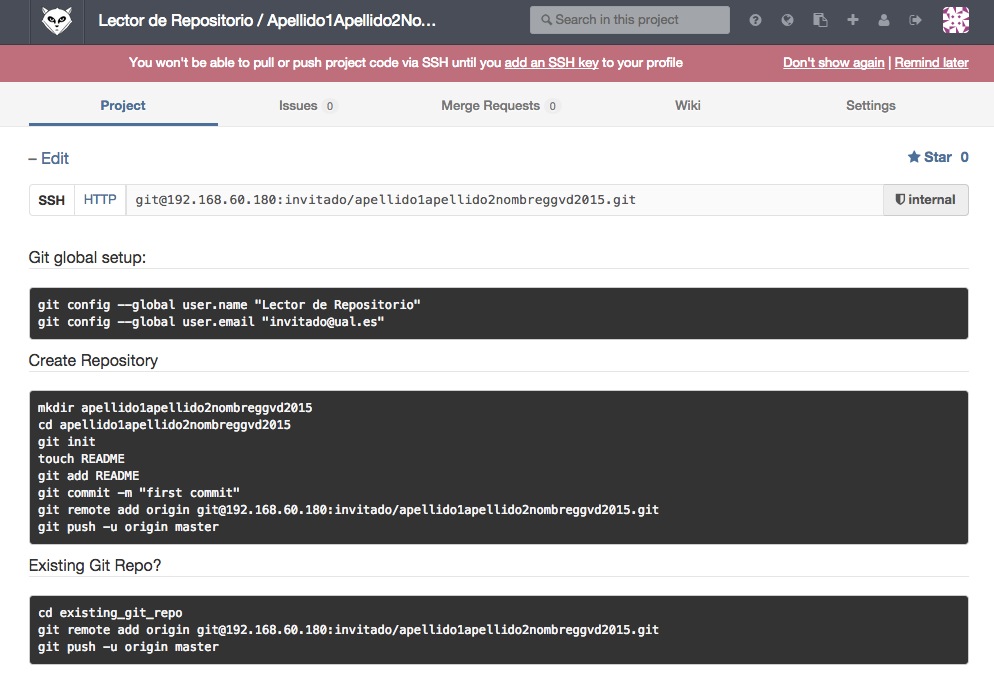The image size is (994, 673).
Task: Open the Wiki tab
Action: click(x=687, y=106)
